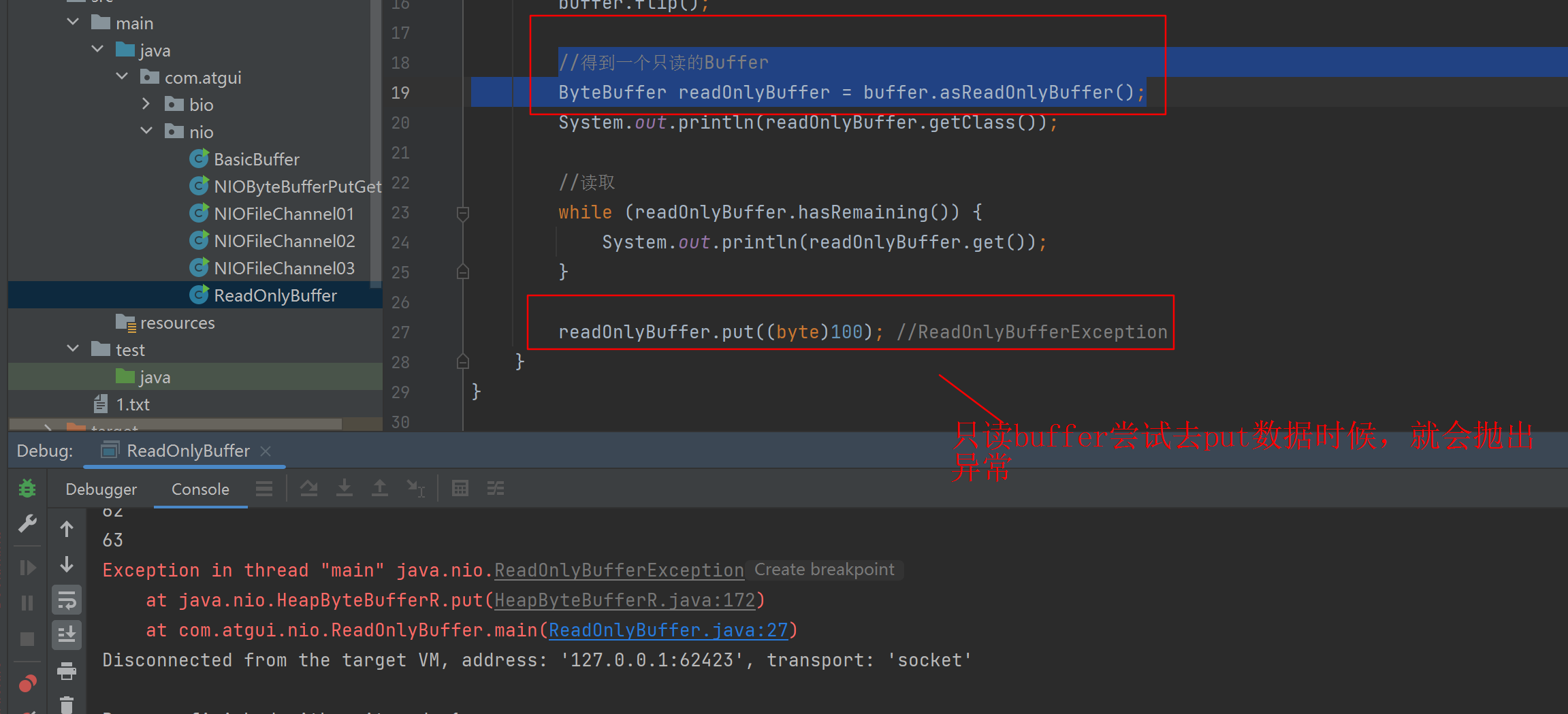
Task: Select the ReadOnlyBuffer class in project tree
Action: [x=275, y=295]
